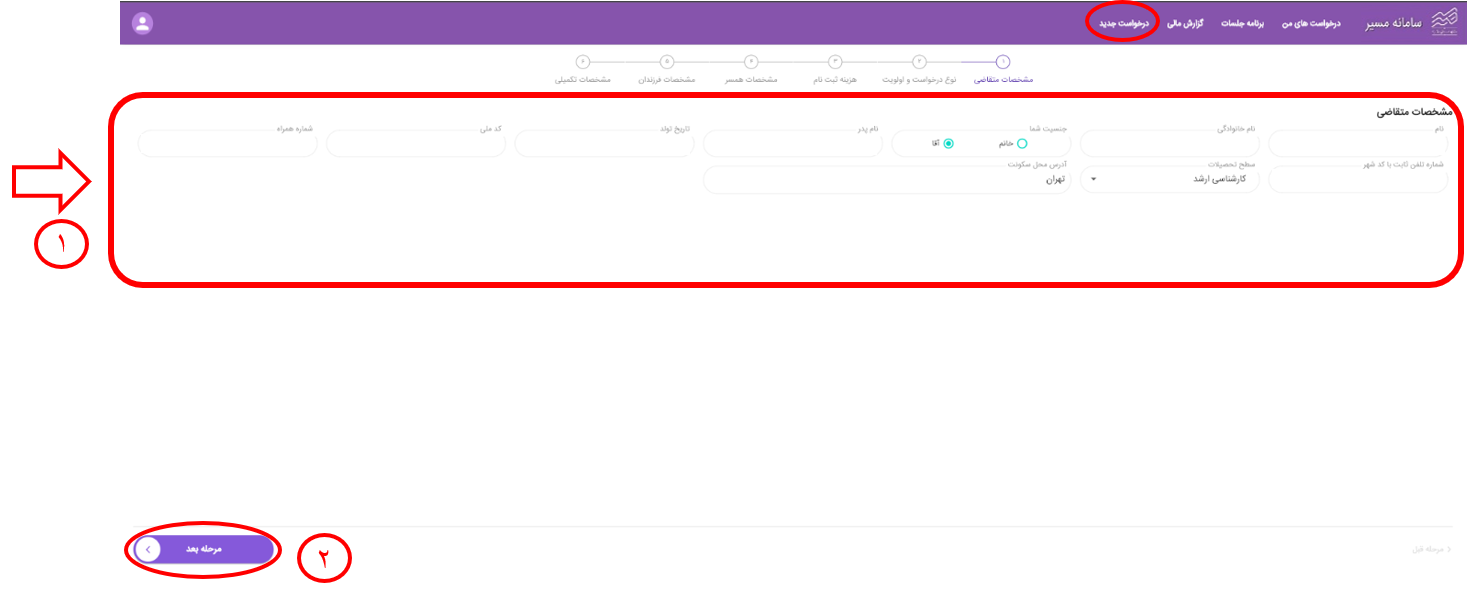
Task: Select step 4 circle (مشخصات همسر)
Action: point(751,61)
